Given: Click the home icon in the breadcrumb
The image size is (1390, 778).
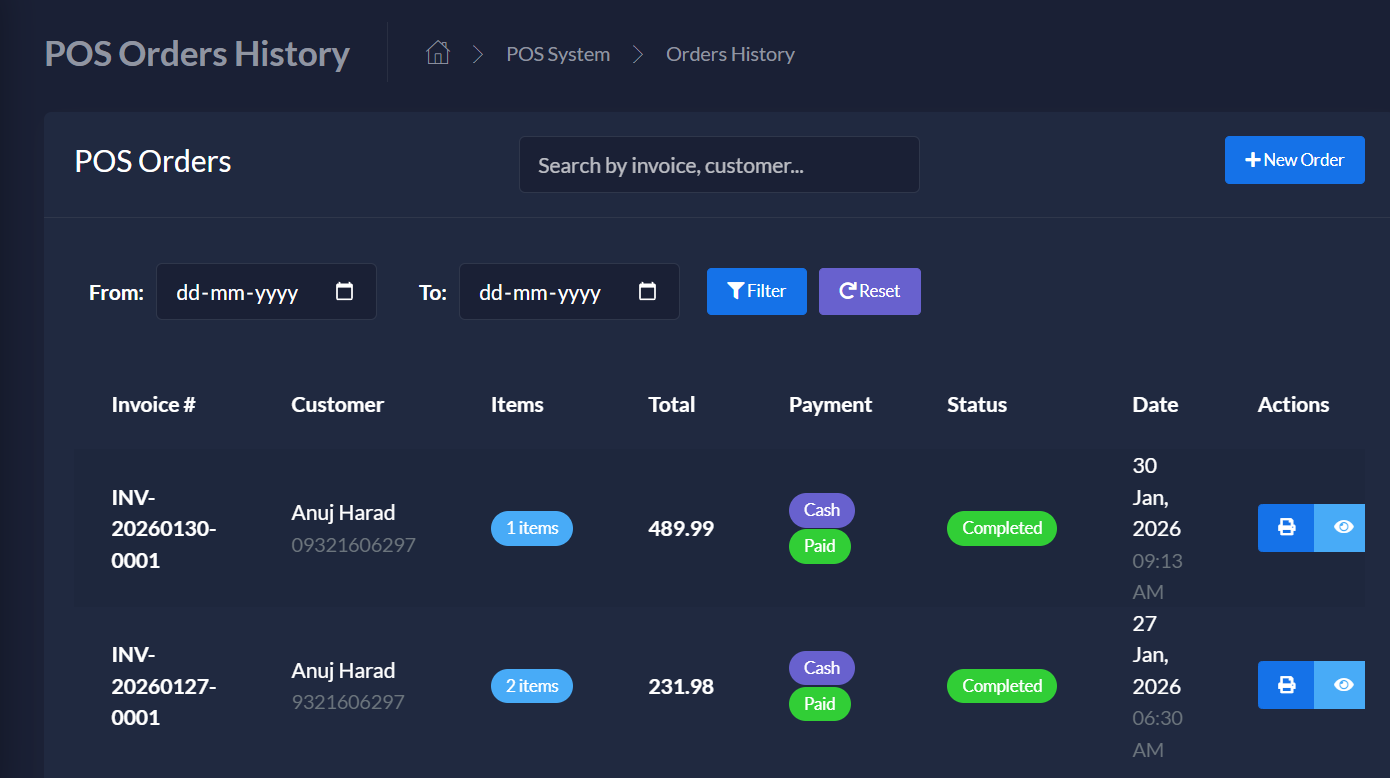Looking at the screenshot, I should click(437, 52).
